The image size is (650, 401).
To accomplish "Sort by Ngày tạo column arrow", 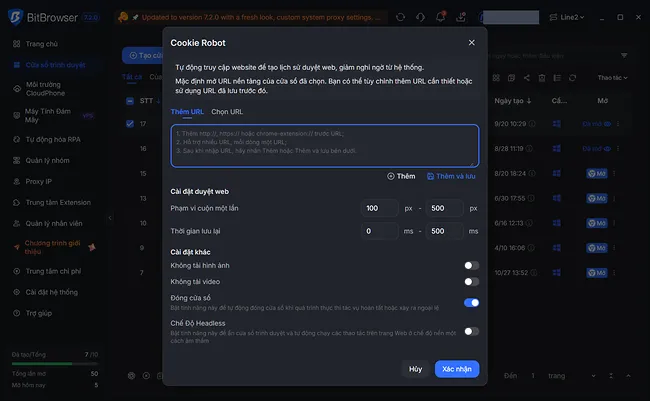I will click(x=529, y=101).
